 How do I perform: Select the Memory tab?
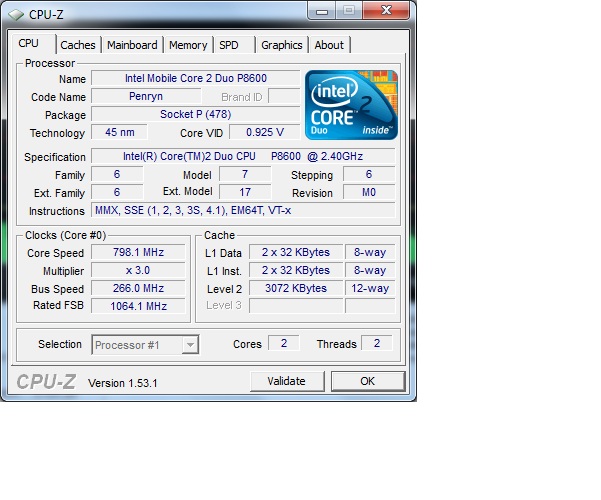[x=188, y=45]
